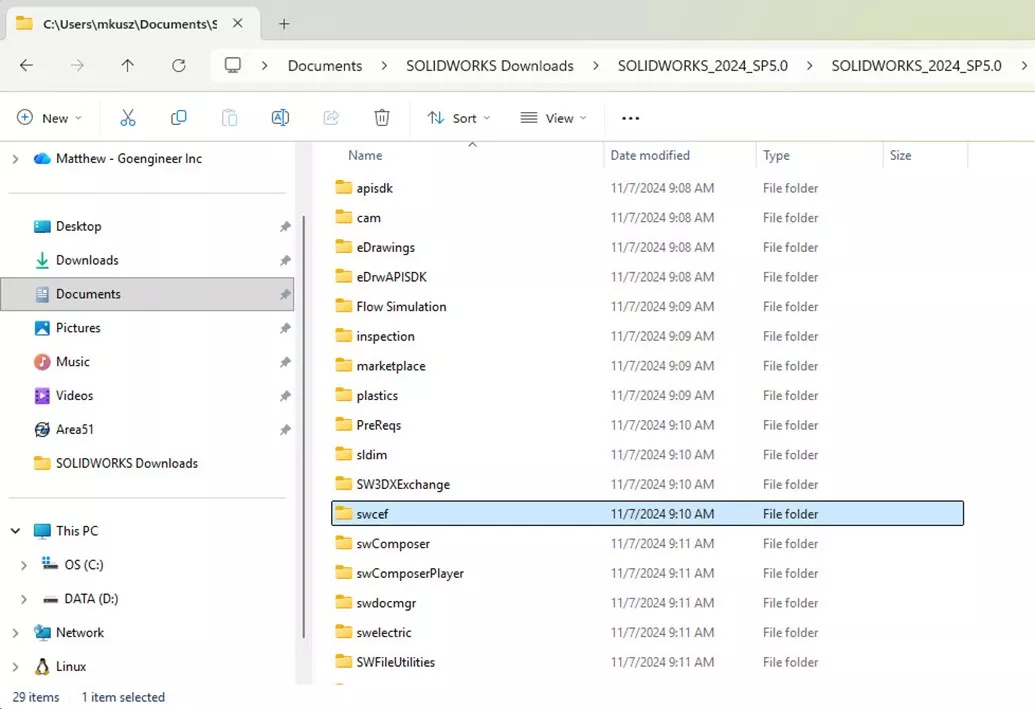Open Area51 in the navigation pane
1035x709 pixels.
click(x=74, y=429)
